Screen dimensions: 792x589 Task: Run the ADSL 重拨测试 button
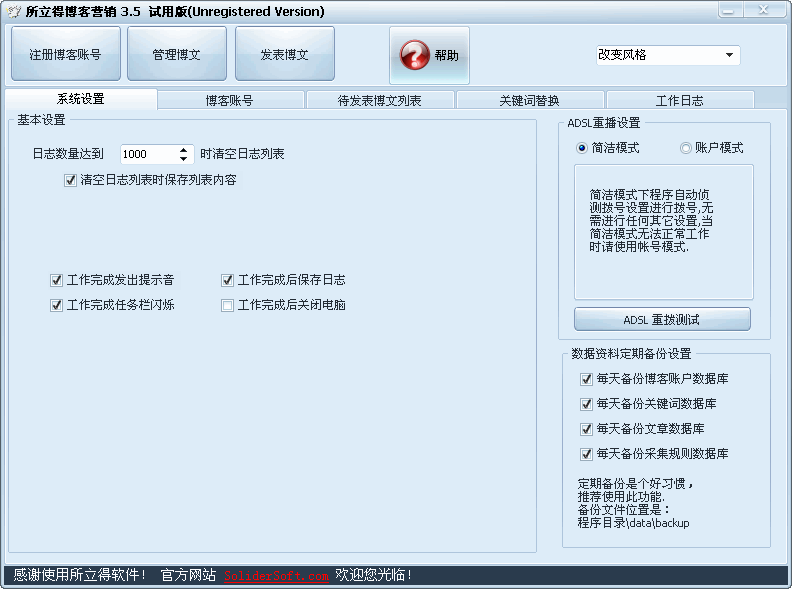point(662,319)
